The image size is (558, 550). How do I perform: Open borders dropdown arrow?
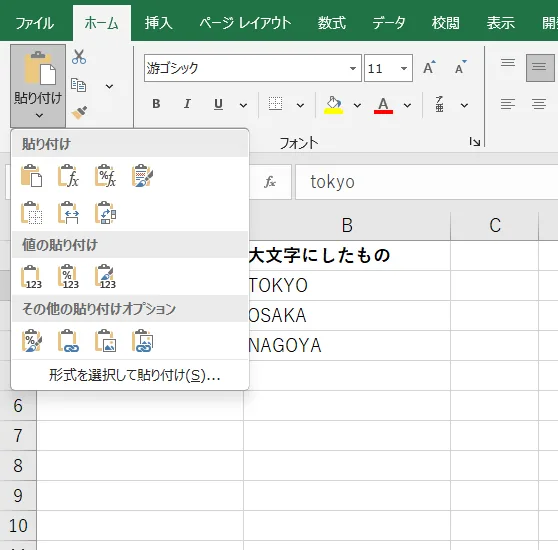pos(300,105)
